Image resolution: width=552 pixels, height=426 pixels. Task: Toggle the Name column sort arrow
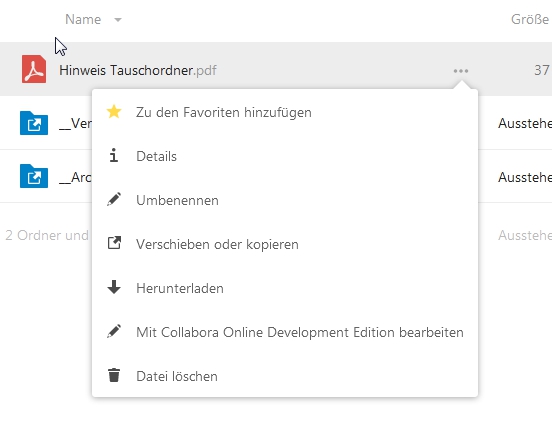pyautogui.click(x=118, y=20)
